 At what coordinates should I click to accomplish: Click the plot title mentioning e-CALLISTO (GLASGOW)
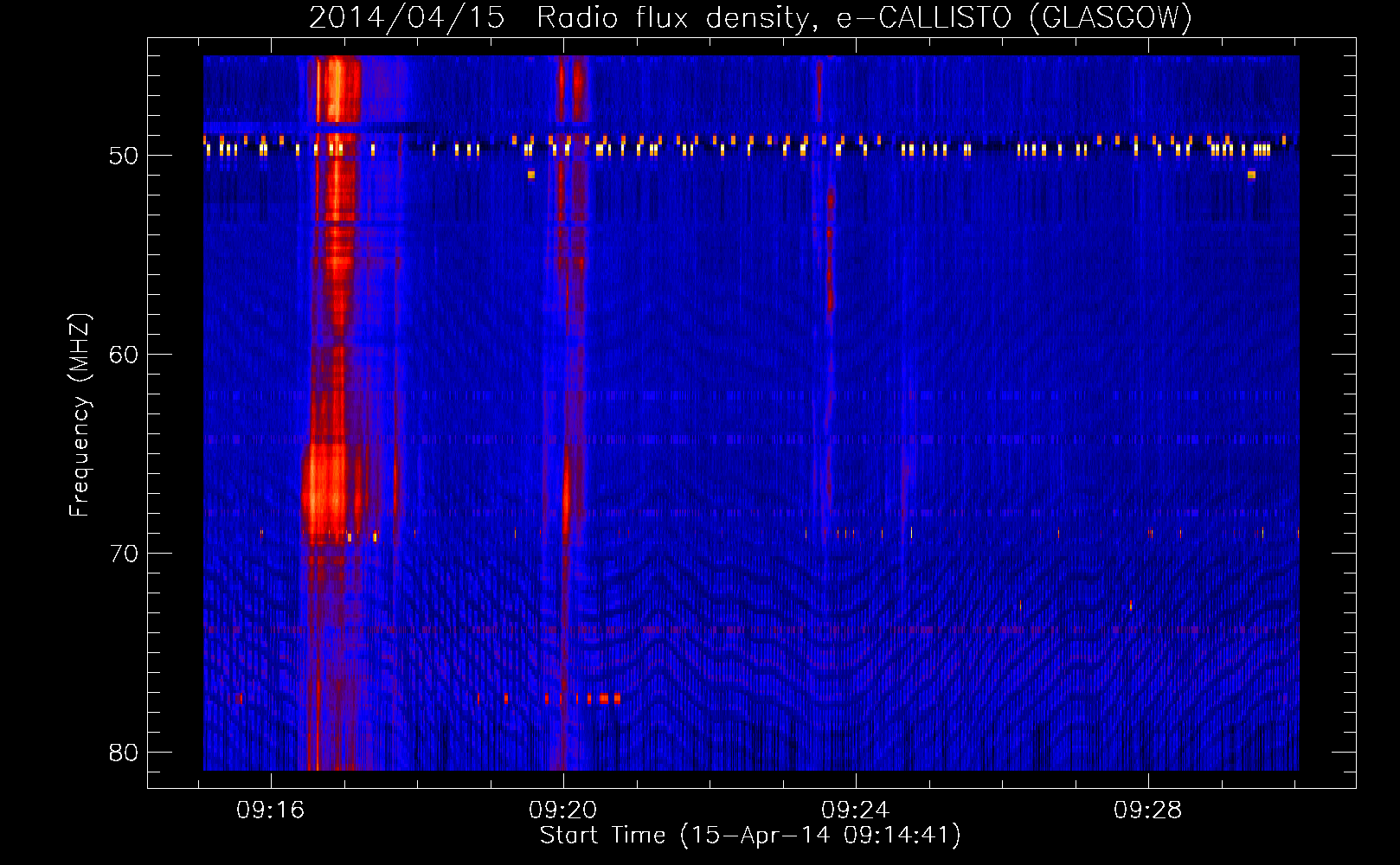click(750, 17)
